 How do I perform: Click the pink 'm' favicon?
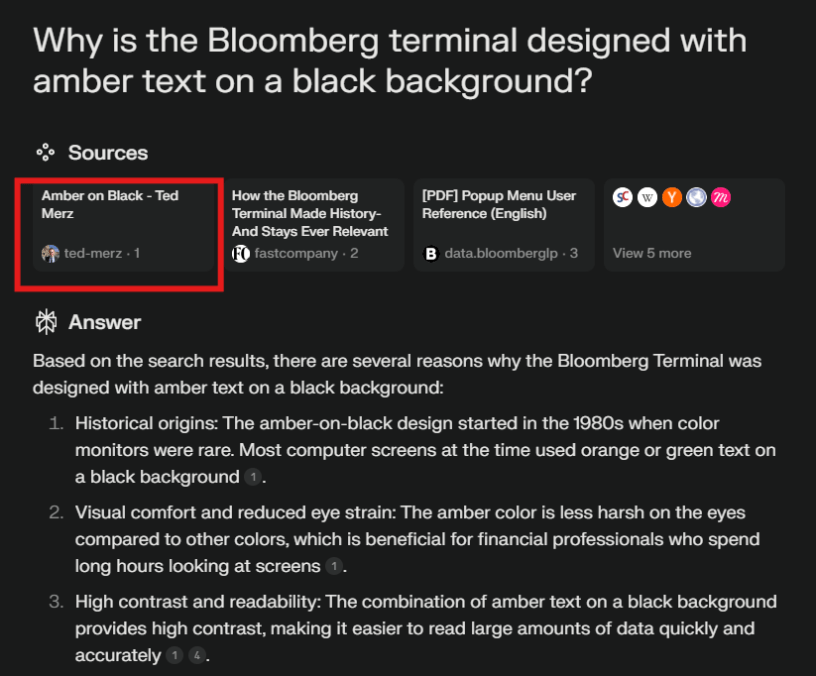coord(721,198)
